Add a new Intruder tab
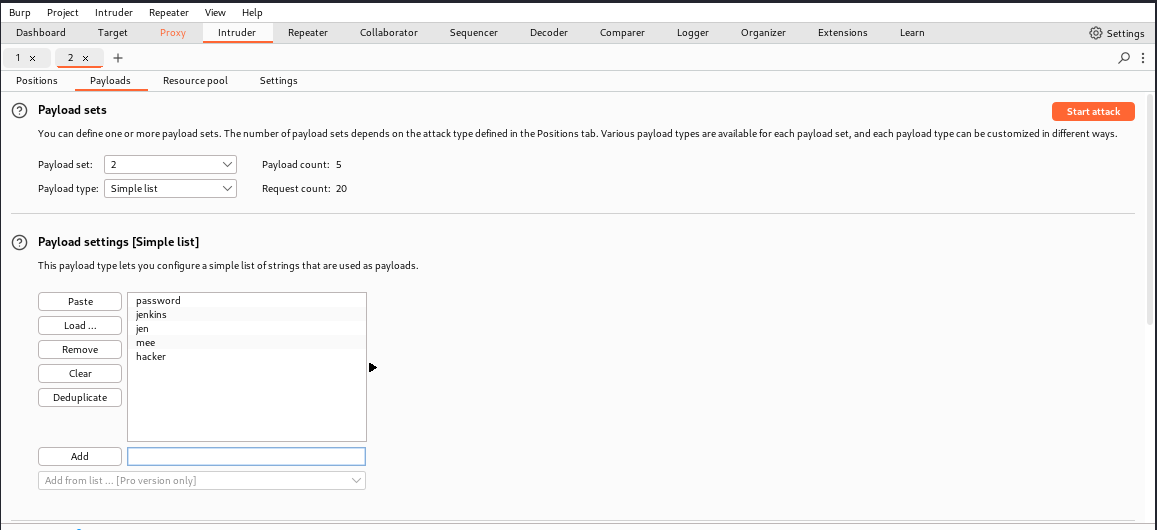The height and width of the screenshot is (530, 1157). click(118, 58)
